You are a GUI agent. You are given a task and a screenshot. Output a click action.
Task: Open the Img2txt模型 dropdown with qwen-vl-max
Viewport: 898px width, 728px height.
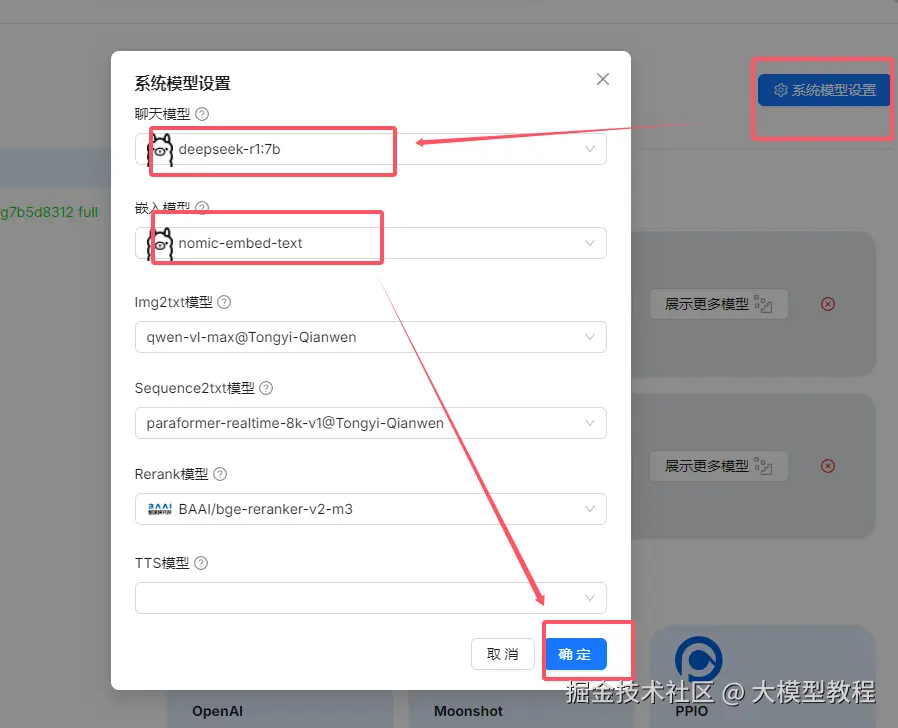371,337
